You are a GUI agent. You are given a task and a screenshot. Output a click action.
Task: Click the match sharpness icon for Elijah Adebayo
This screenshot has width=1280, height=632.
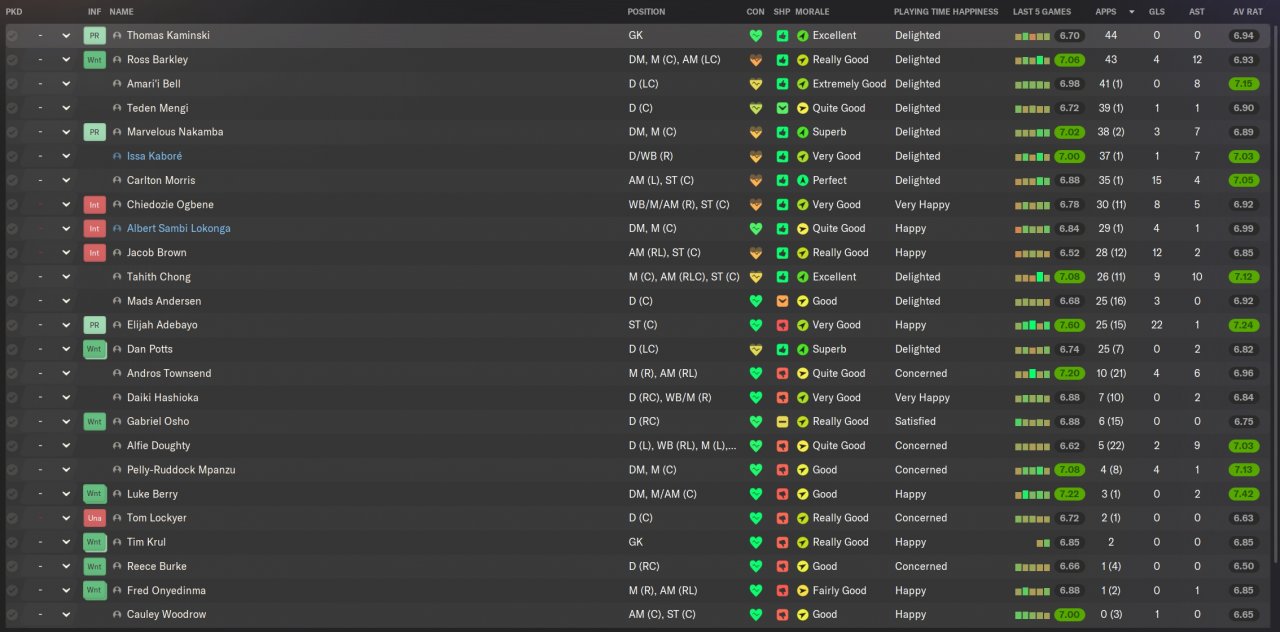(782, 325)
